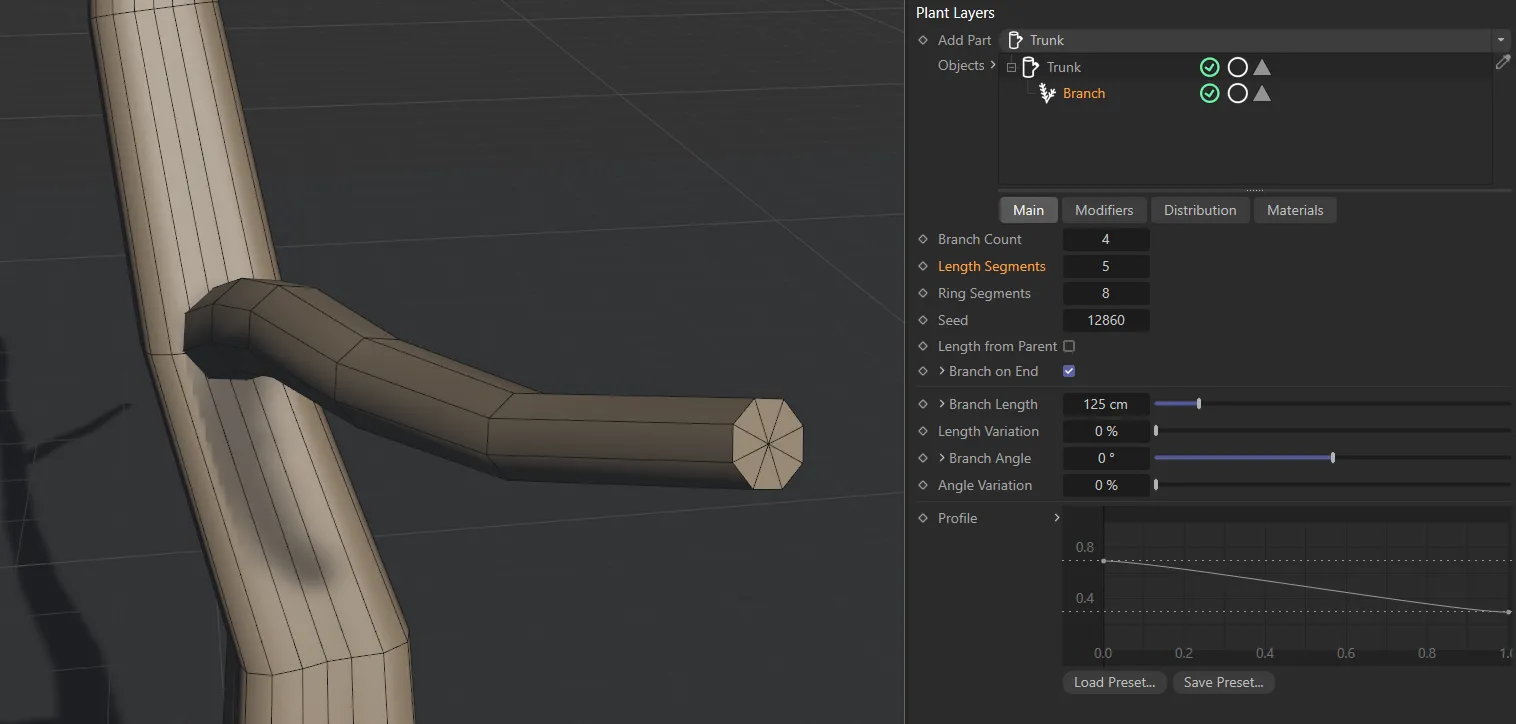1516x724 pixels.
Task: Click the Load Preset button
Action: coord(1114,682)
